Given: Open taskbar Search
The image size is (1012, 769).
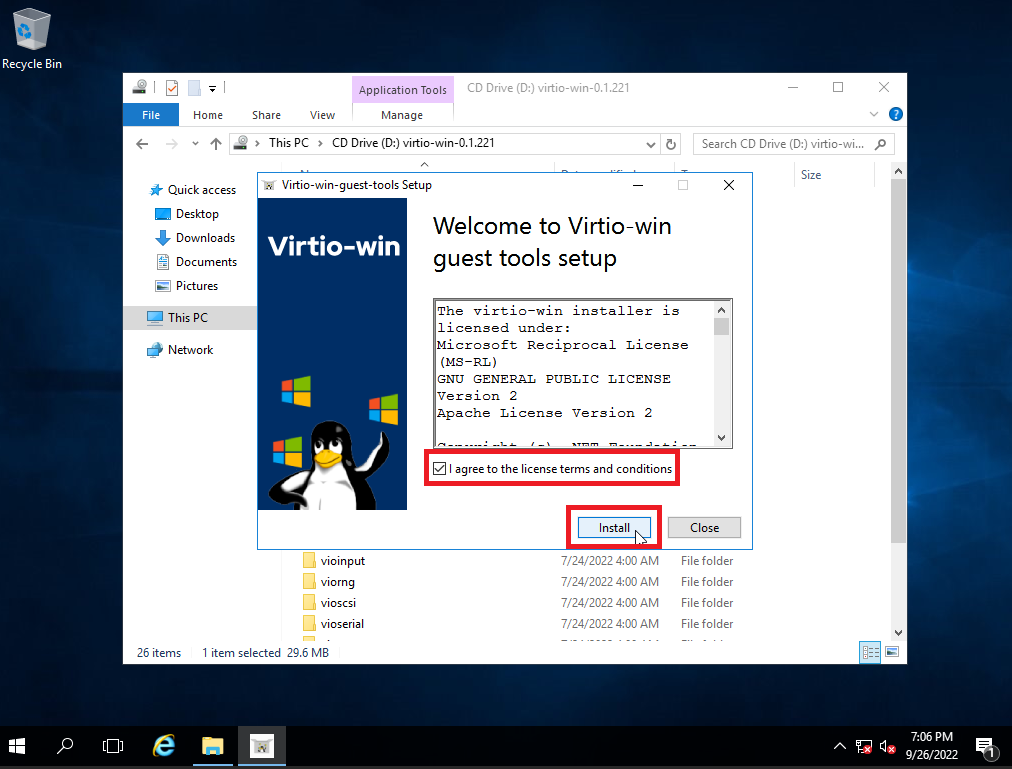Looking at the screenshot, I should click(65, 746).
